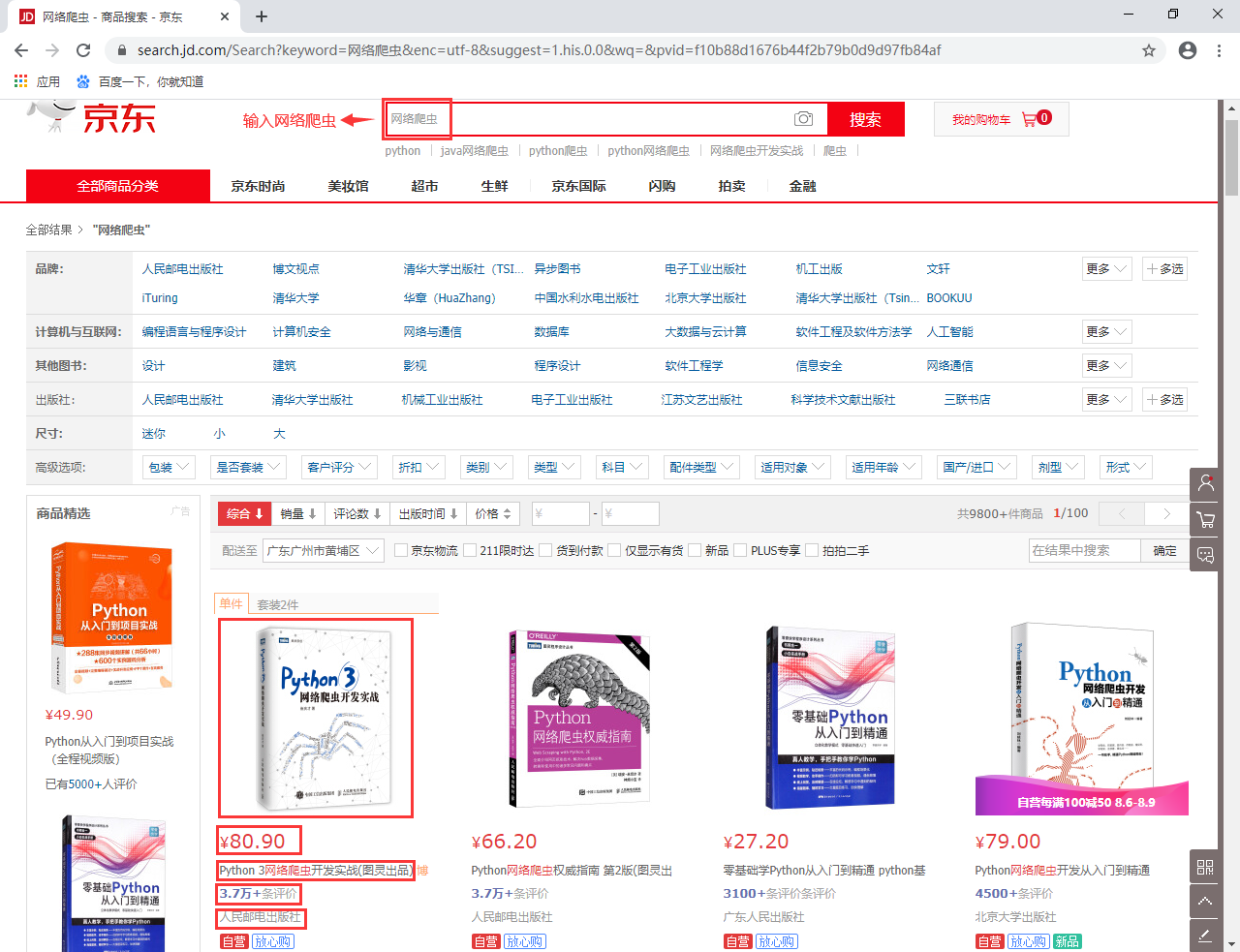Viewport: 1240px width, 952px height.
Task: Bookmark this page with star icon
Action: (x=1149, y=50)
